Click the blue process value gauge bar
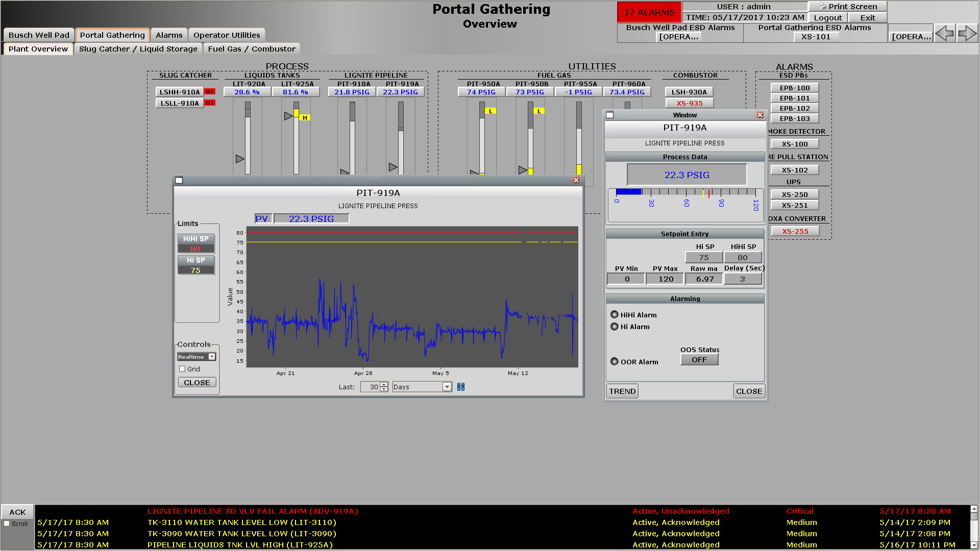 point(628,192)
